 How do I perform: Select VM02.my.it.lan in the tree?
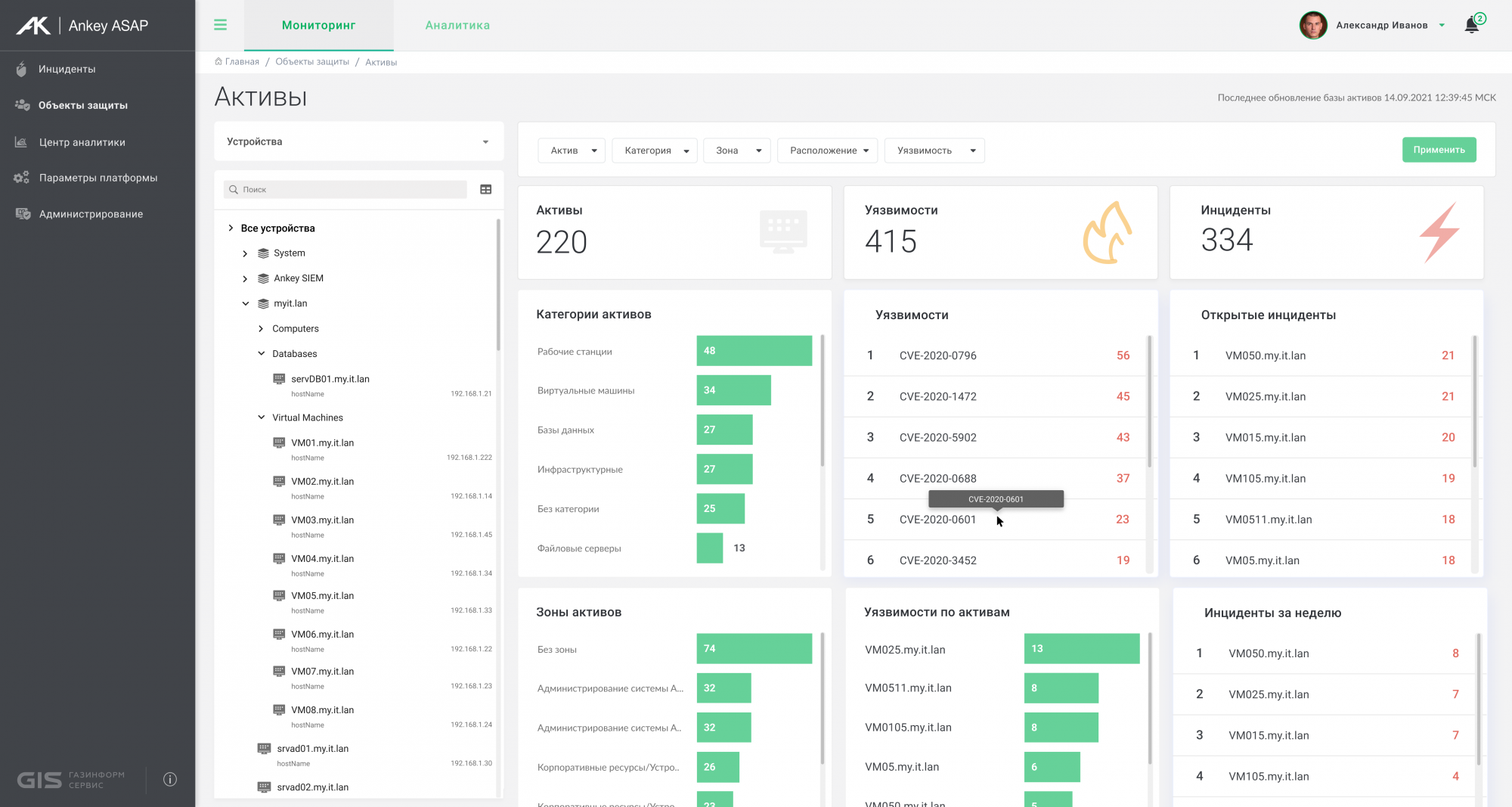tap(322, 482)
